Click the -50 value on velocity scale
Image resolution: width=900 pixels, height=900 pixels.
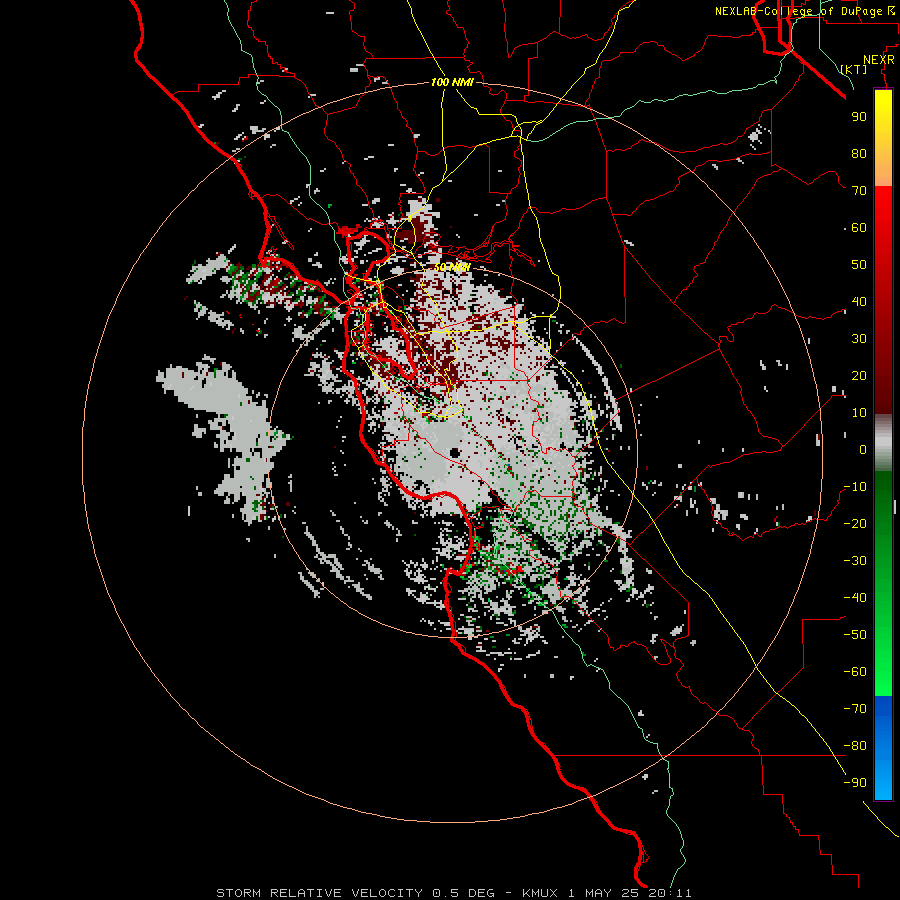(855, 635)
